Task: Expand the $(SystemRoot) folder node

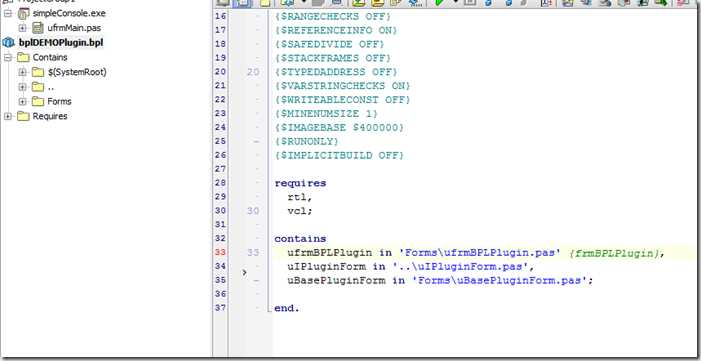Action: tap(22, 72)
